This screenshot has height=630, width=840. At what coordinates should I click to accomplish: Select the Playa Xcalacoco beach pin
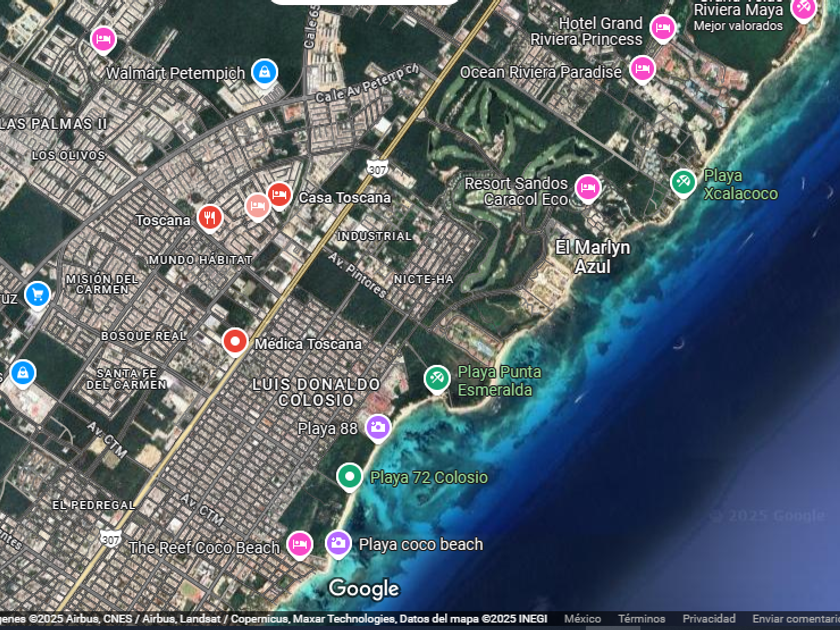(683, 182)
